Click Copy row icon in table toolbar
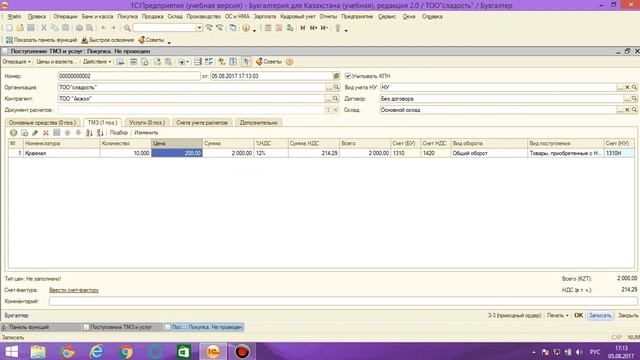 24,133
